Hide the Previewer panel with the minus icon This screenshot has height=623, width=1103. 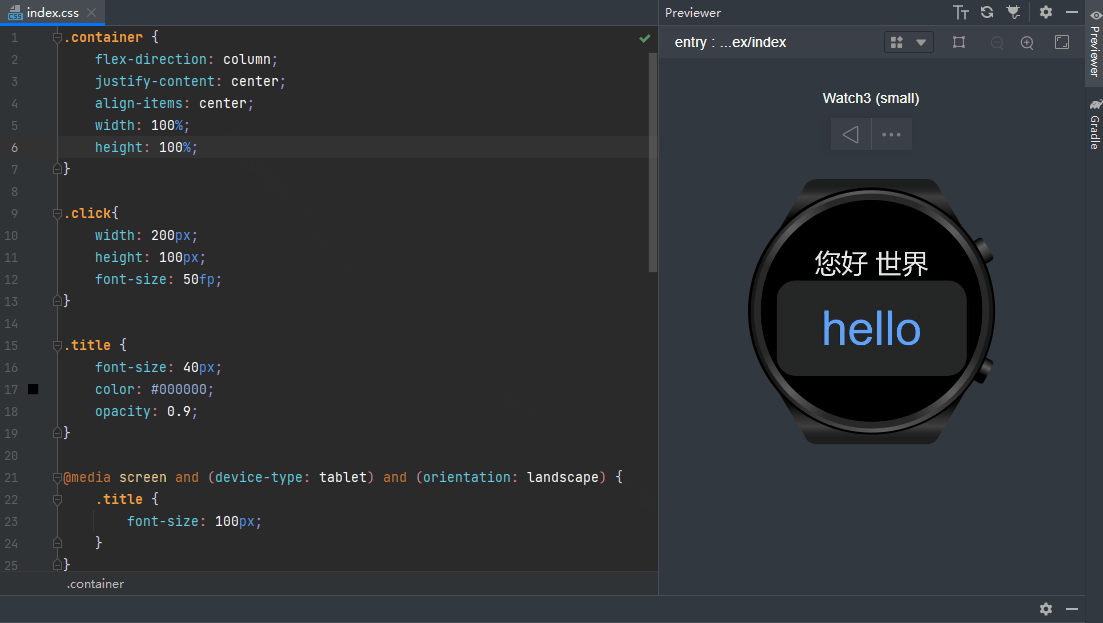coord(1071,12)
